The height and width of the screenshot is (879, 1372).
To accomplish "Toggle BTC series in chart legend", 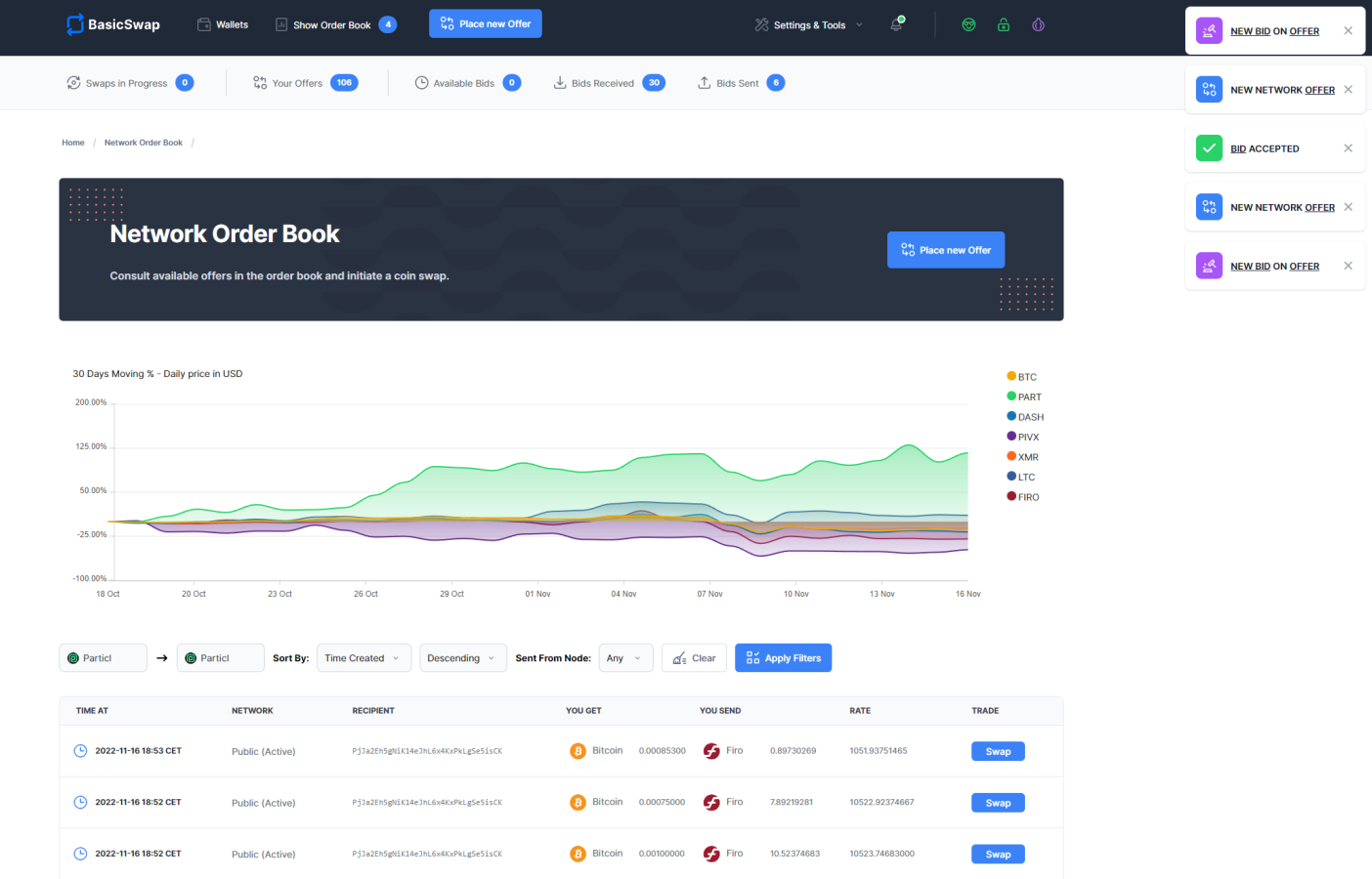I will click(1022, 376).
